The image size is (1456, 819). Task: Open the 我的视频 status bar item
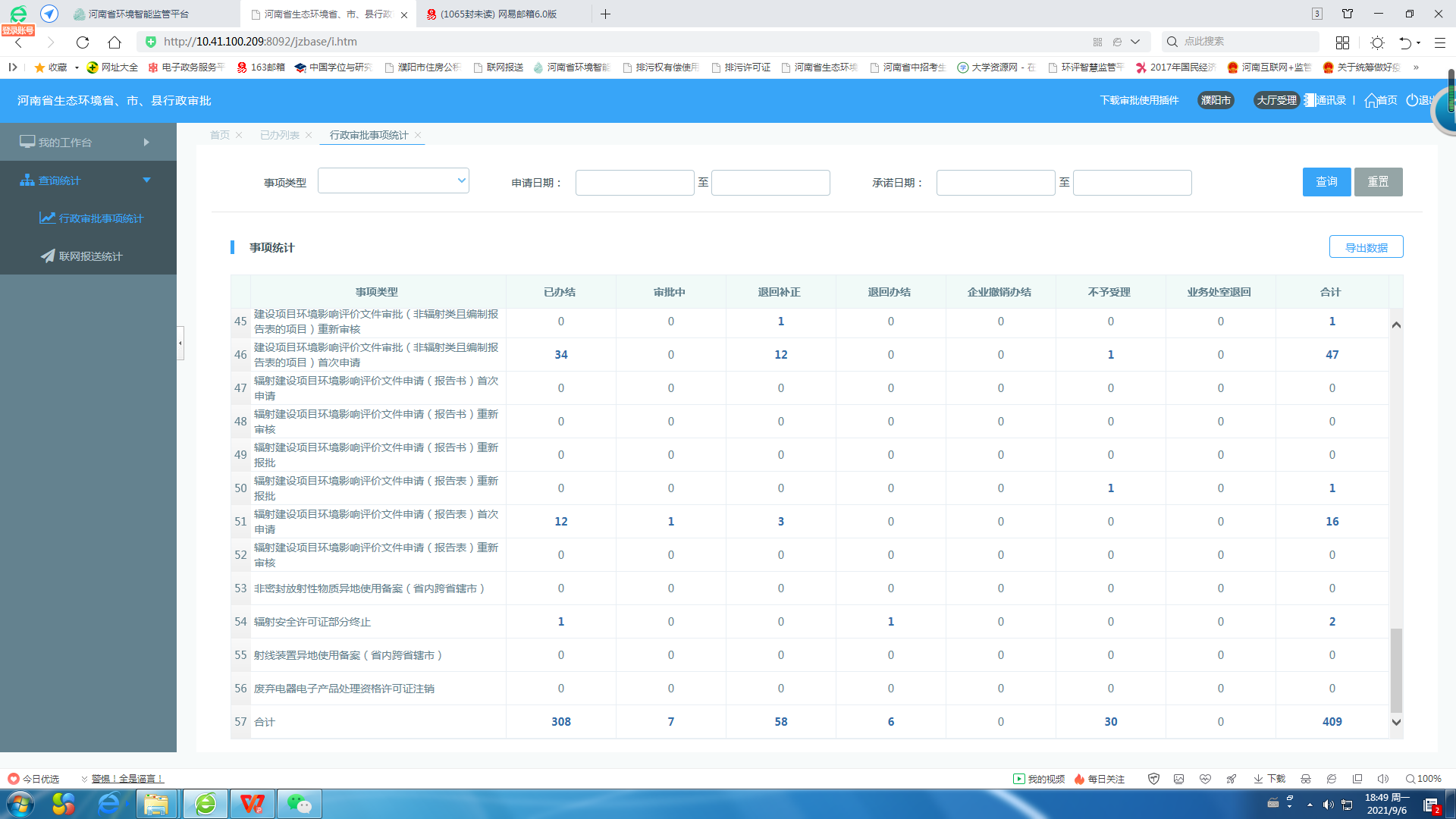click(1039, 779)
